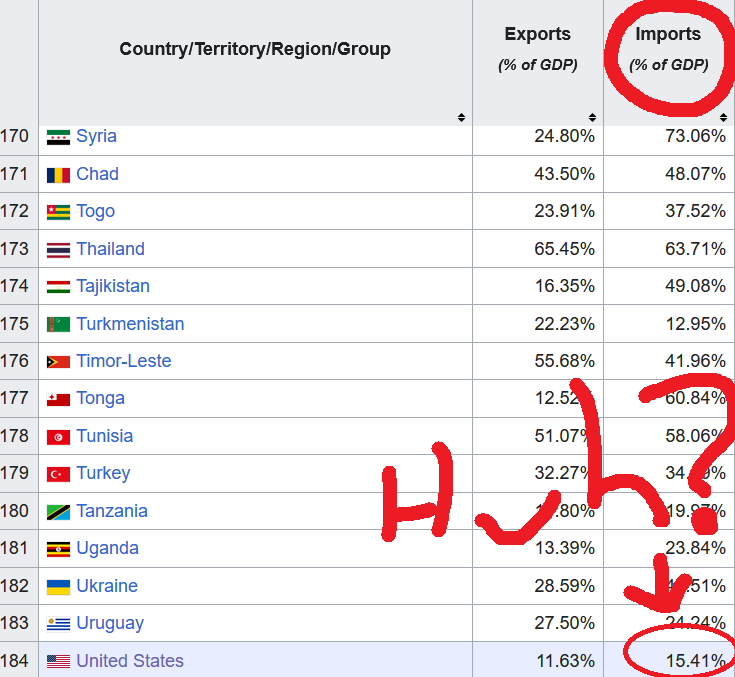Open the Turkey link
735x677 pixels.
[x=103, y=474]
